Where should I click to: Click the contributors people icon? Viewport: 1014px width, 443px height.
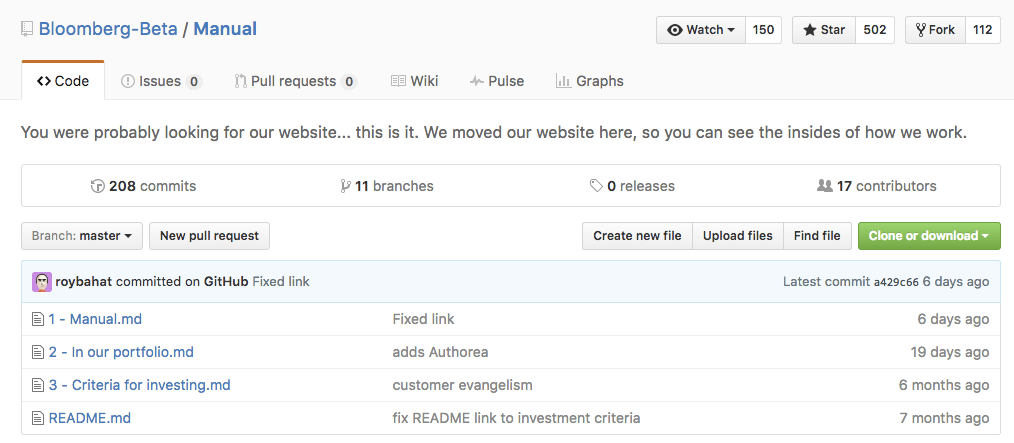coord(825,186)
